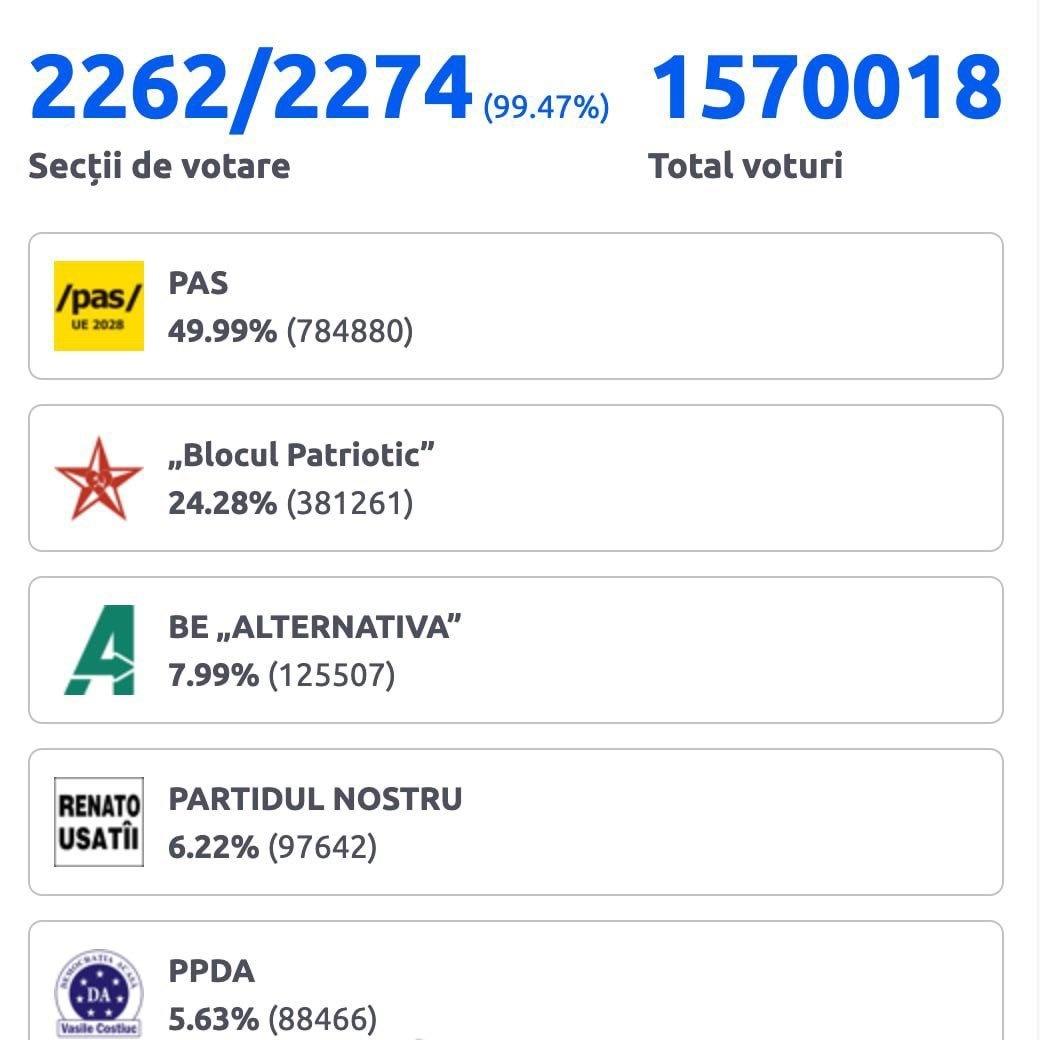1040x1040 pixels.
Task: Click the 1570018 total votes number
Action: click(826, 88)
